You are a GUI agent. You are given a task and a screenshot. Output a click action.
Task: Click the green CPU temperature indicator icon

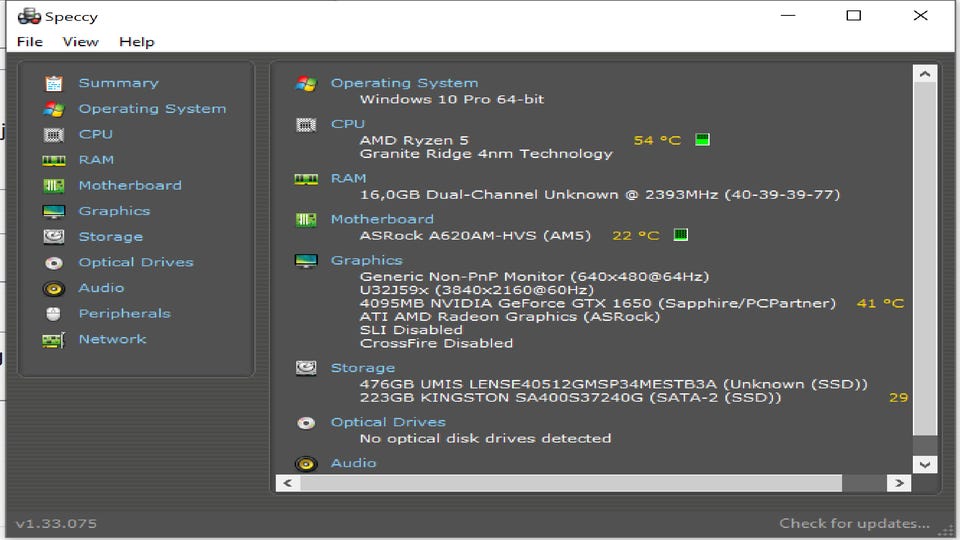click(x=702, y=140)
